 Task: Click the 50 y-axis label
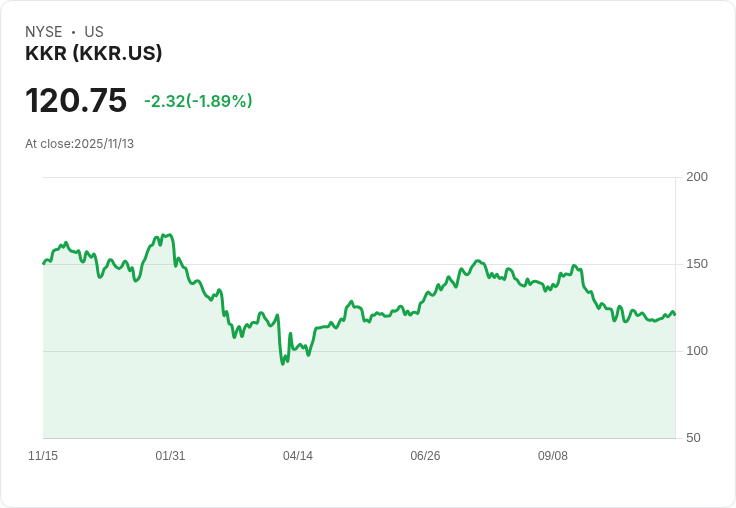693,438
